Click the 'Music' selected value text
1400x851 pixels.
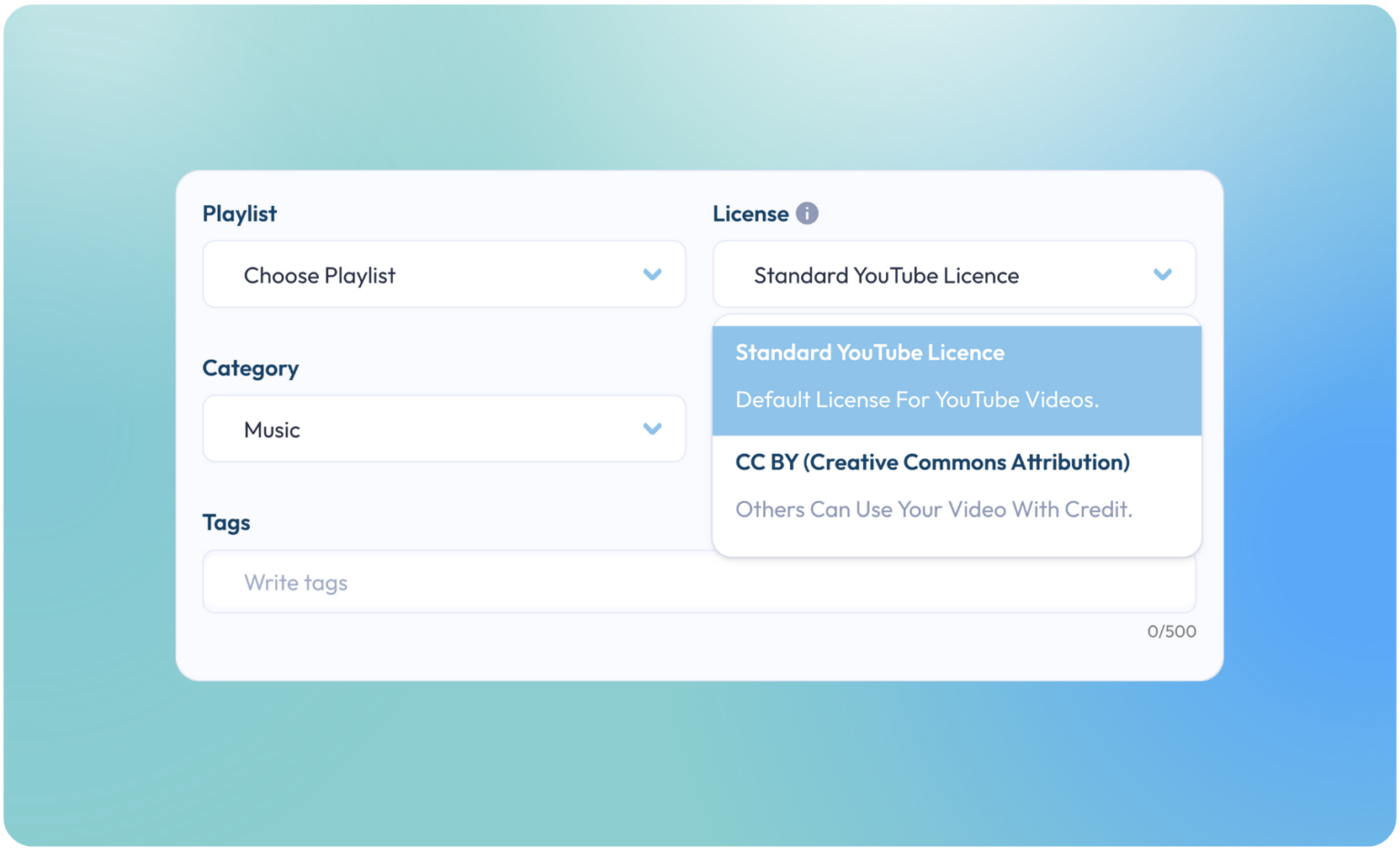pos(272,430)
